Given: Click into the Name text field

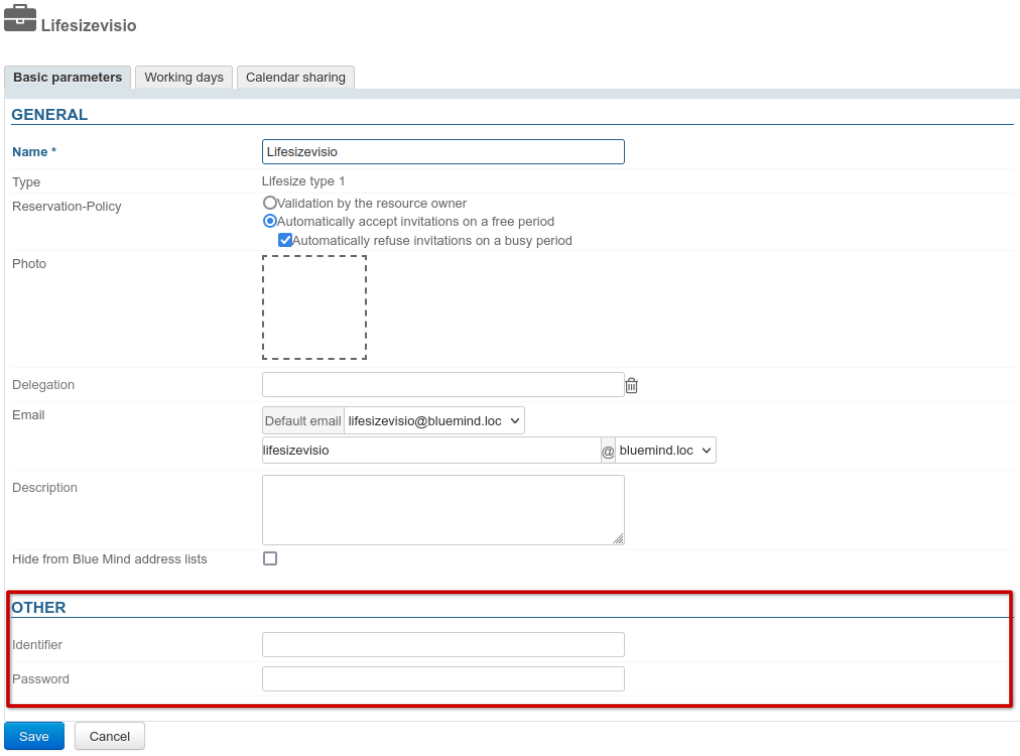Looking at the screenshot, I should point(442,151).
